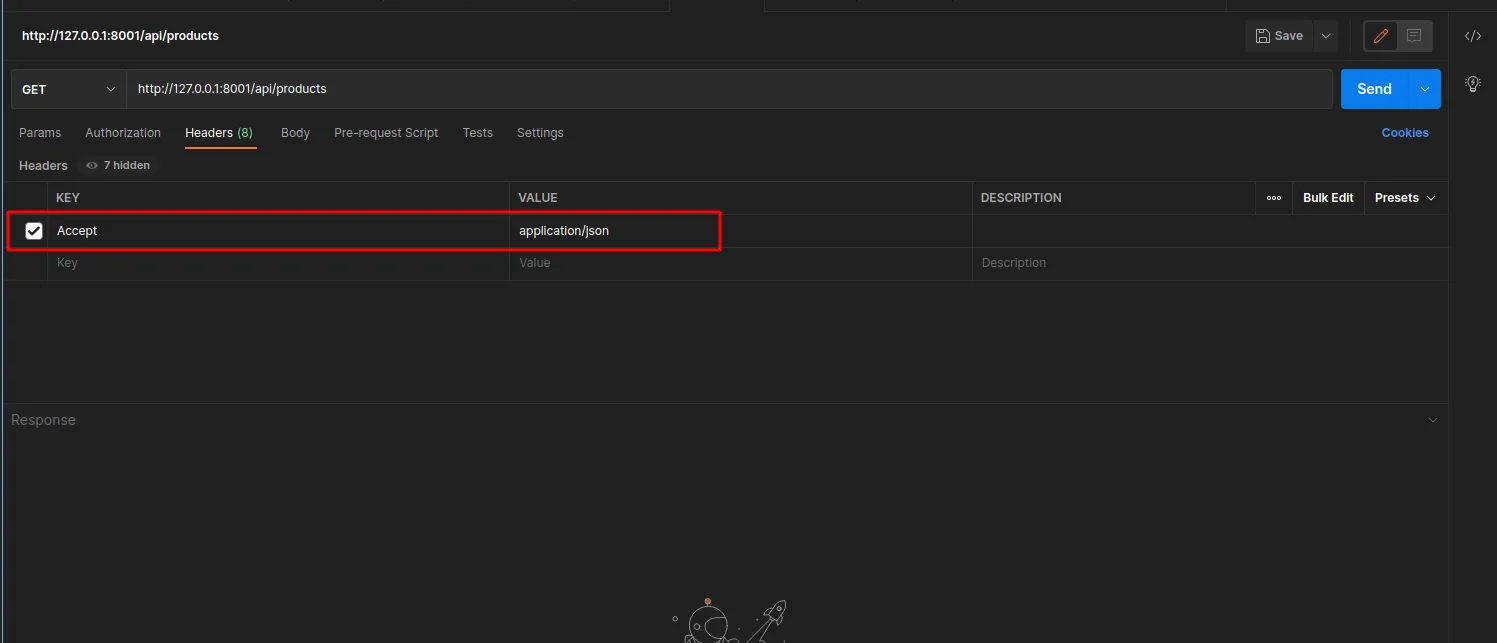Select the Headers (8) tab
The height and width of the screenshot is (643, 1497).
pyautogui.click(x=219, y=133)
